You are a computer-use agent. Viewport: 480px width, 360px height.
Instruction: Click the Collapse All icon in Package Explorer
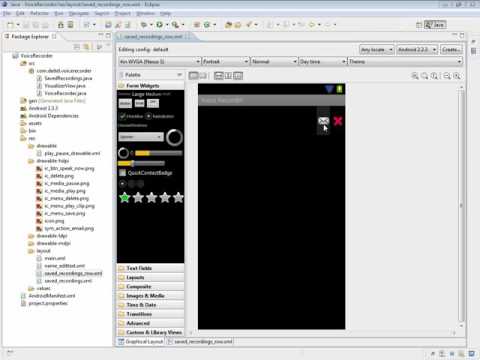point(77,47)
